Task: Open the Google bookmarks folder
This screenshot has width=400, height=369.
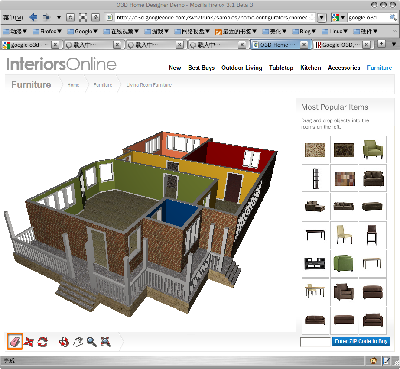Action: (82, 31)
